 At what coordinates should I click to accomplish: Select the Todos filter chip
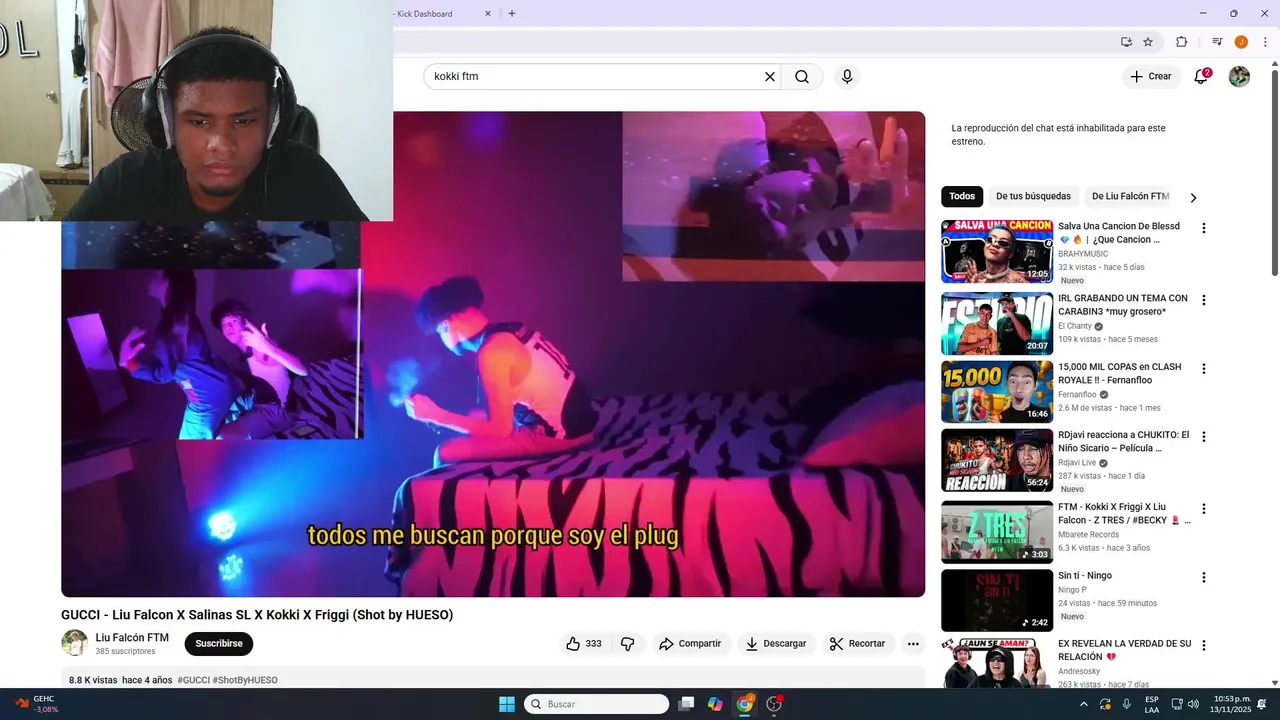coord(962,196)
